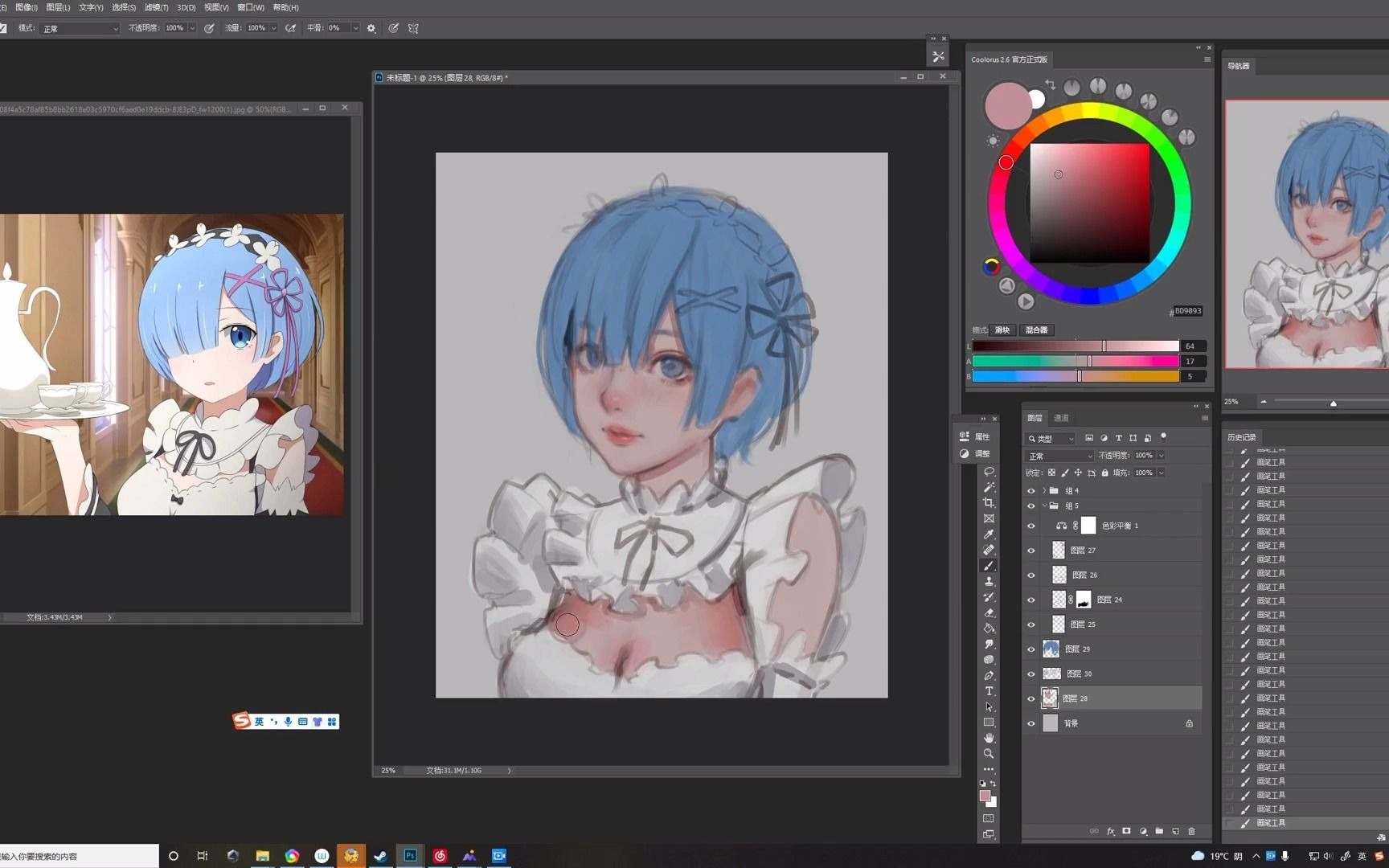Click the hex color field BD9093
1389x868 pixels.
point(1187,311)
